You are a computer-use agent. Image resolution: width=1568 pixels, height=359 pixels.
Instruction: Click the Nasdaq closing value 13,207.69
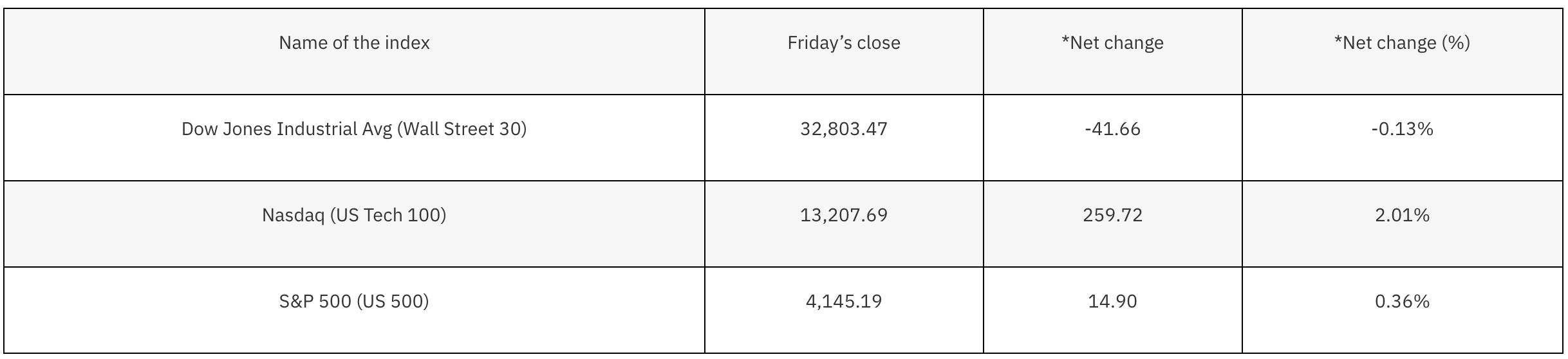(843, 215)
